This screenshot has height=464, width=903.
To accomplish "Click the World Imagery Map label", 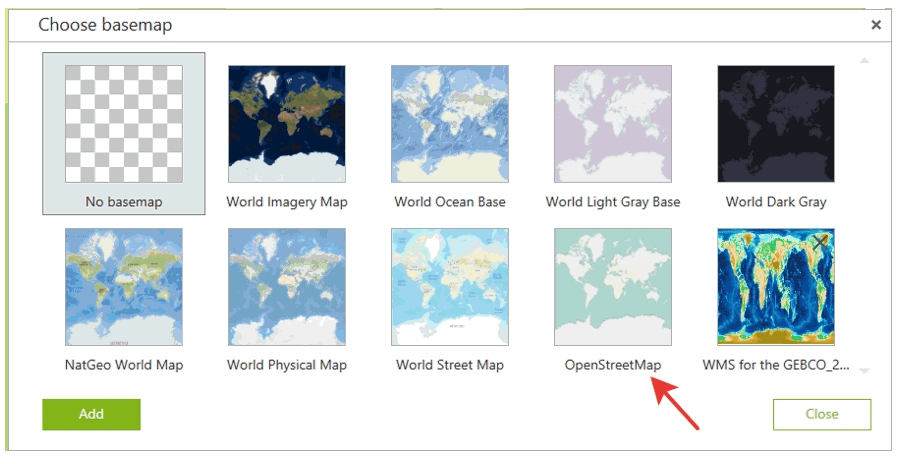I will coord(287,202).
